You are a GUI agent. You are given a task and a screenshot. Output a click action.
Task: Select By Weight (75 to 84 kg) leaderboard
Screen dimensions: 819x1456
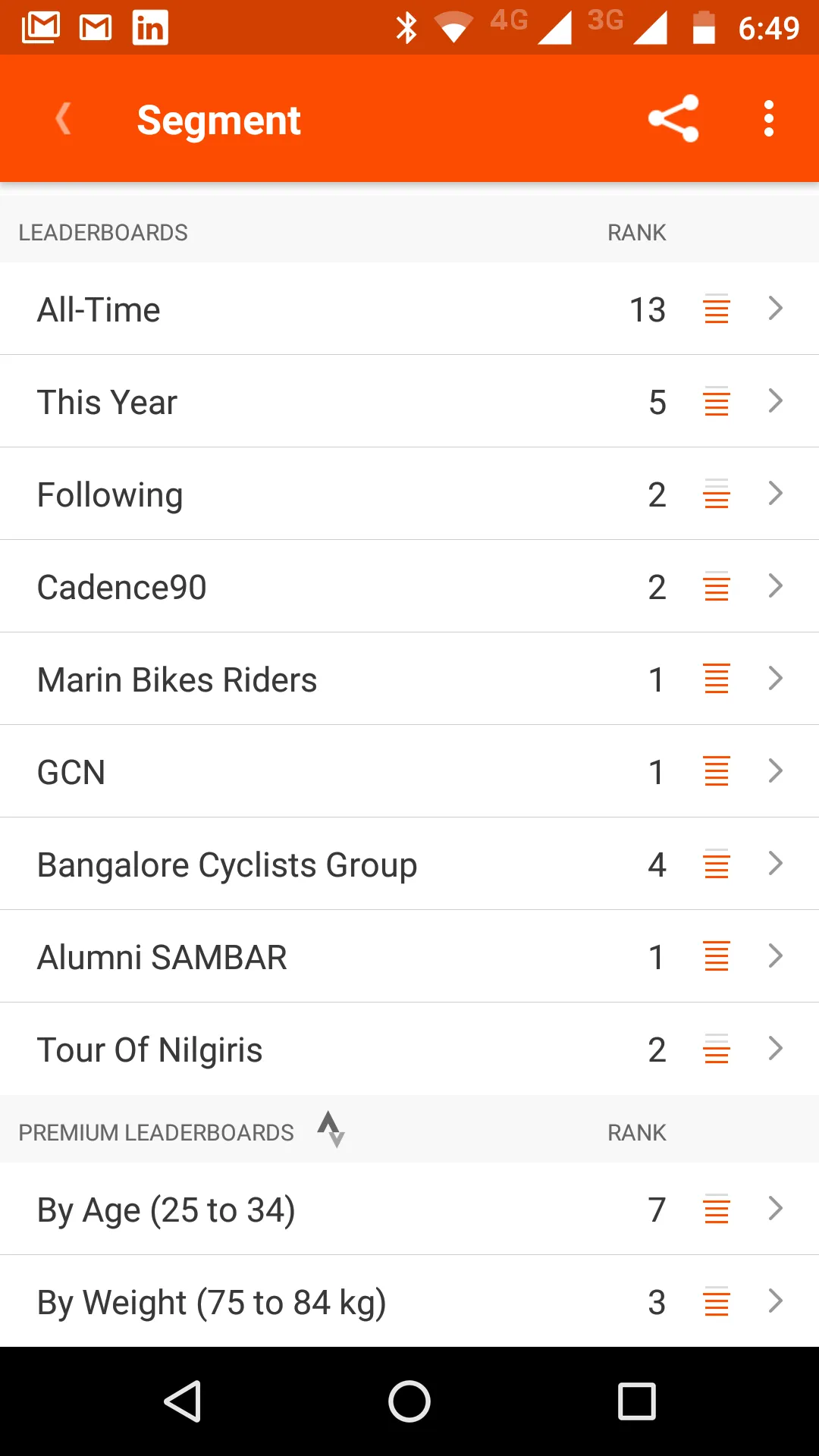tap(409, 1301)
